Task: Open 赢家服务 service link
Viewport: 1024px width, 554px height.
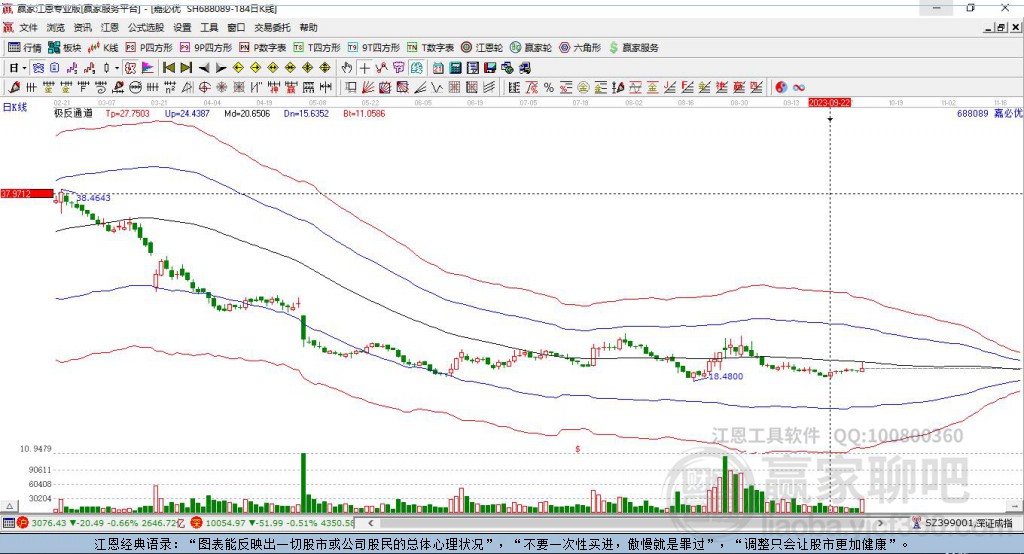Action: coord(634,48)
